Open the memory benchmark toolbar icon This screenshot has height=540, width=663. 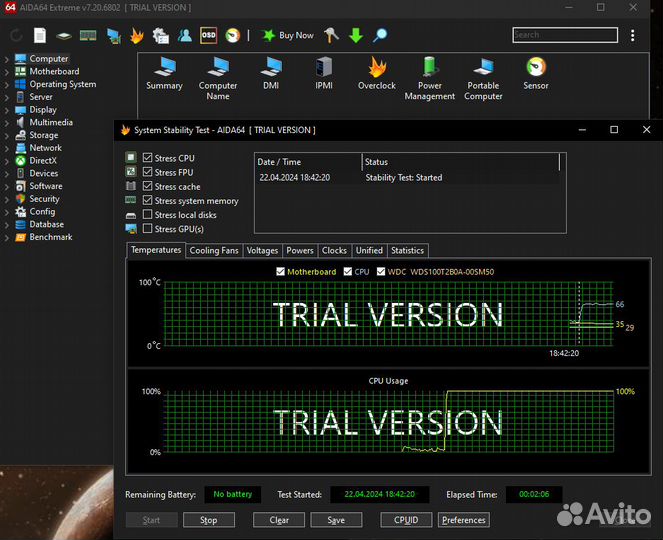tap(88, 36)
